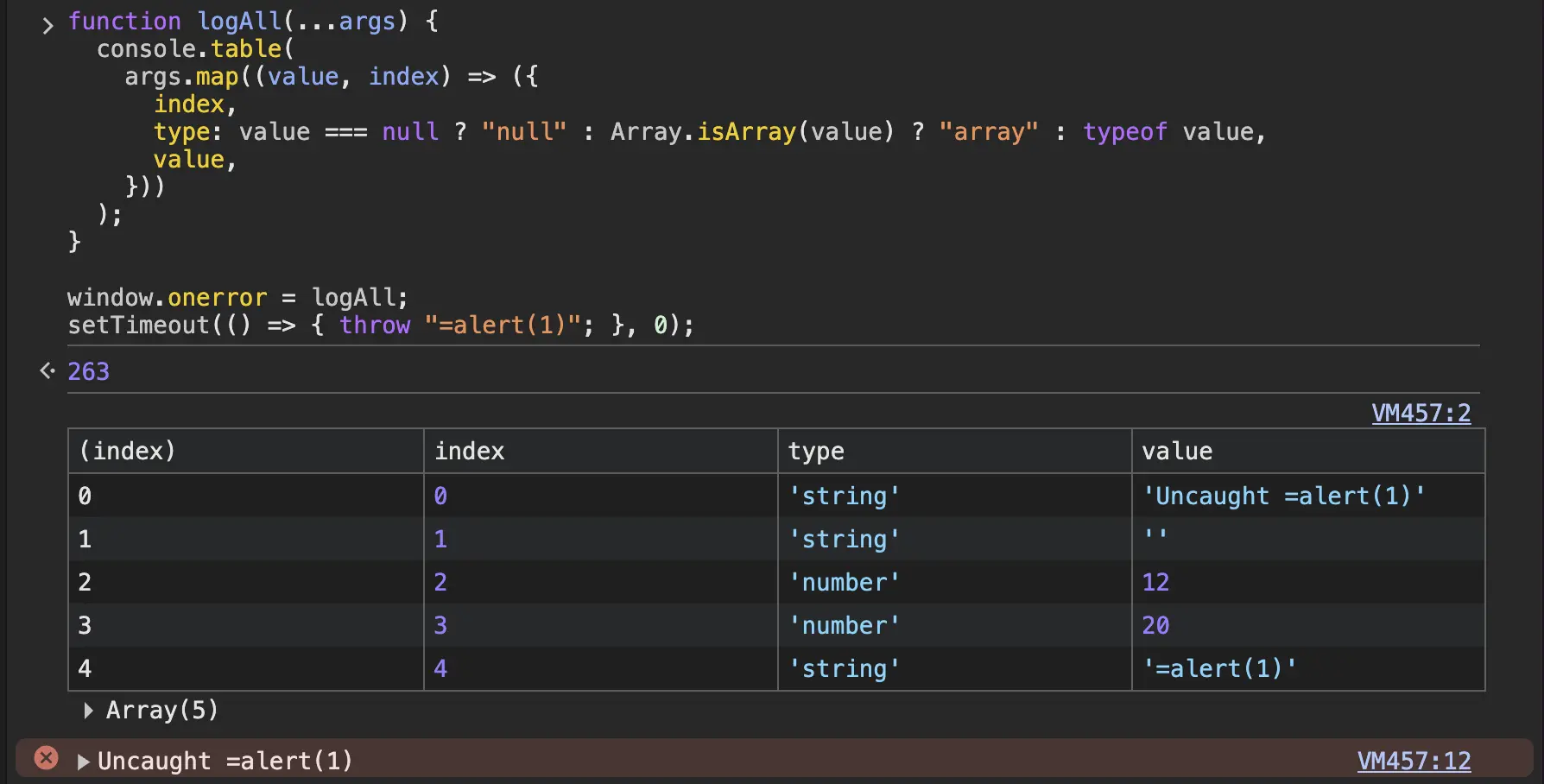Click the window.onerror = logAll line
The image size is (1544, 784).
point(237,297)
